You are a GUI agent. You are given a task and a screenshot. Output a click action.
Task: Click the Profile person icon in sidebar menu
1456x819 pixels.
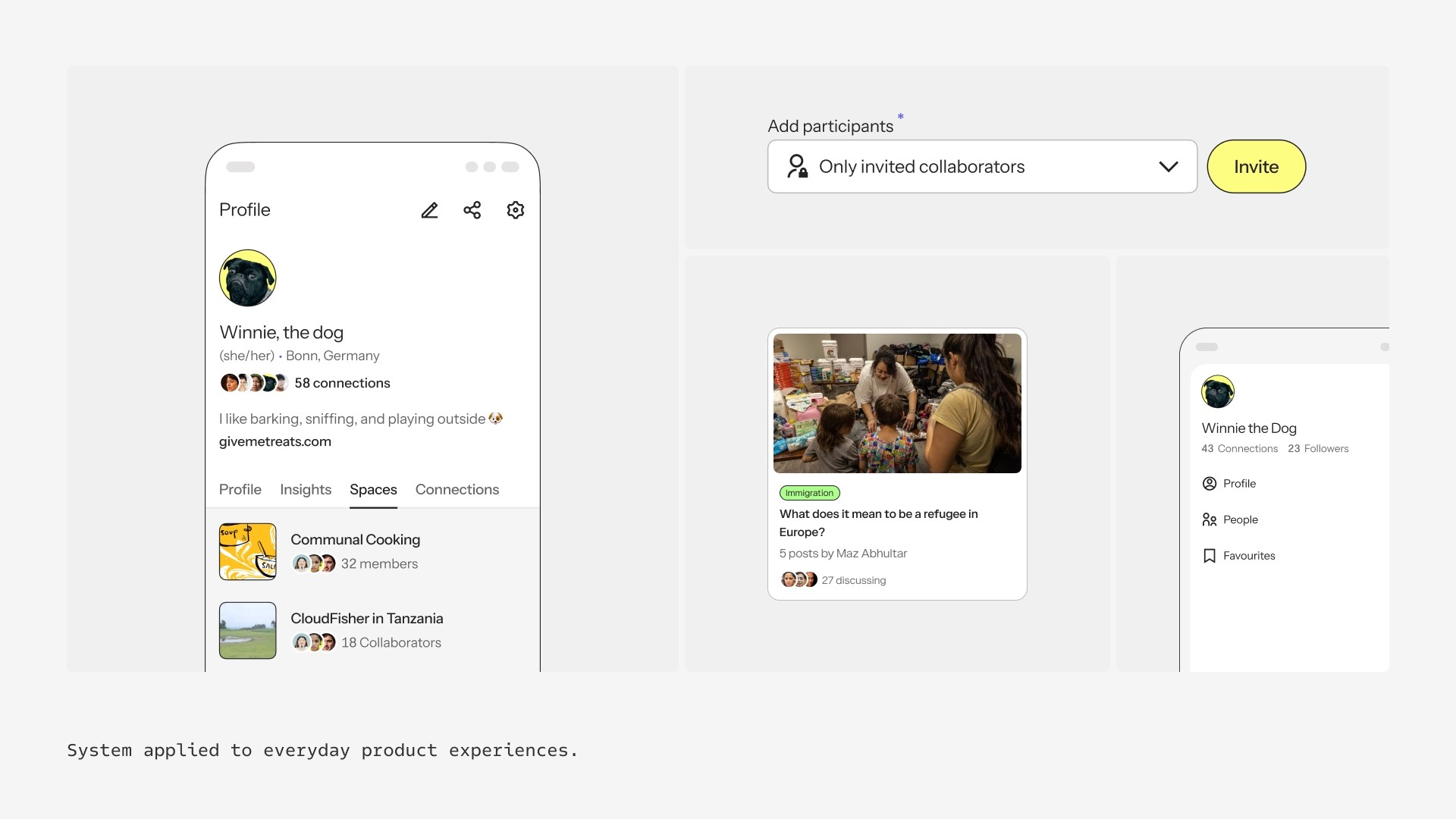[1210, 484]
